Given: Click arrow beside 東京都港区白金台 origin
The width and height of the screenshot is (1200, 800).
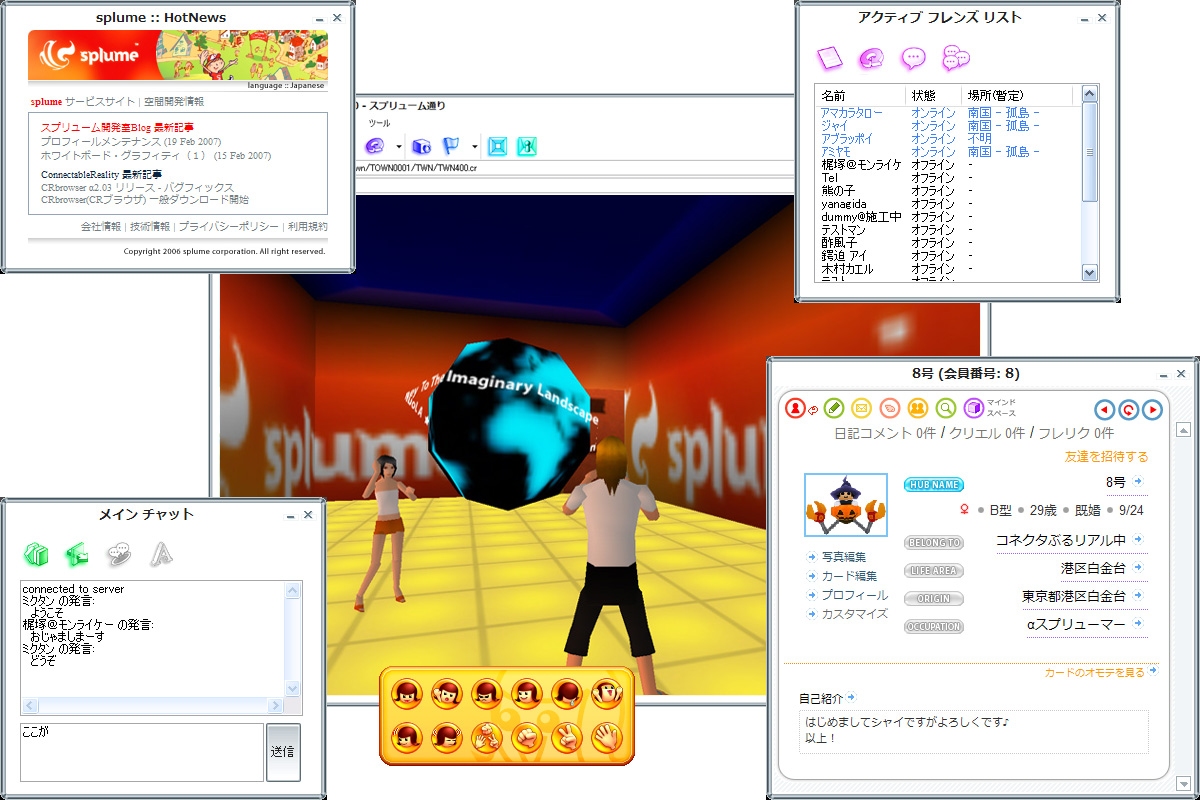Looking at the screenshot, I should click(x=1138, y=595).
